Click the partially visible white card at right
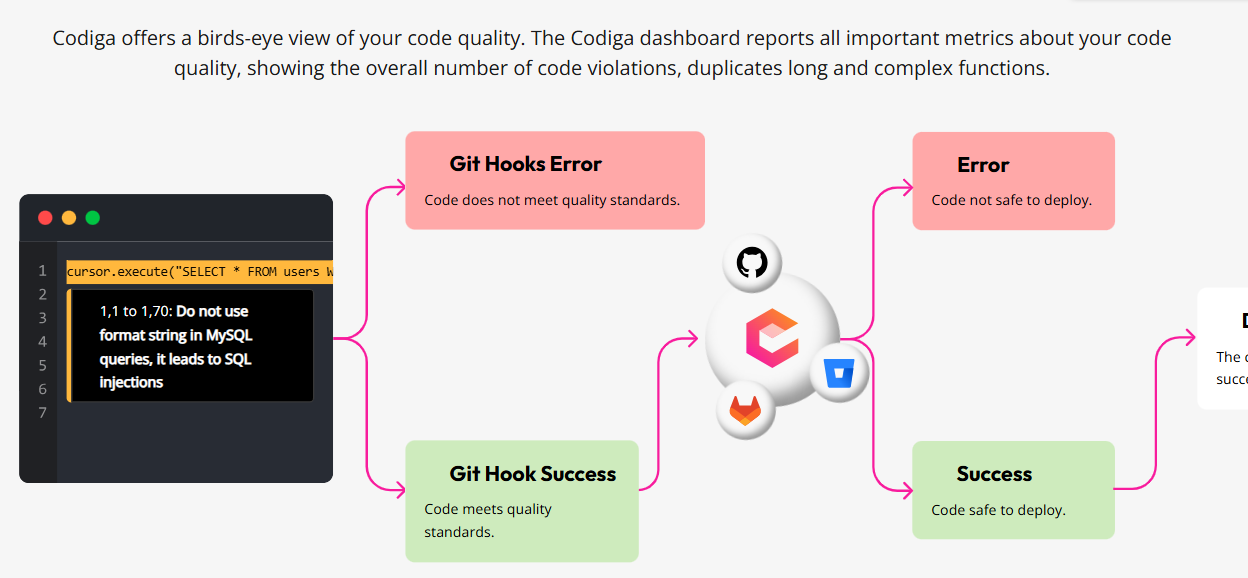Screen dimensions: 1248x578 (x=1222, y=349)
